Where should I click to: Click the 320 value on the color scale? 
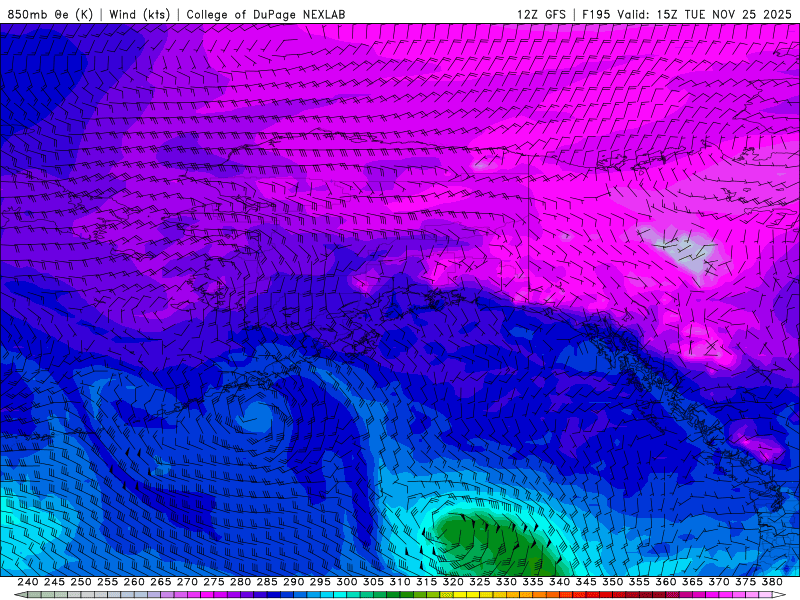(453, 582)
